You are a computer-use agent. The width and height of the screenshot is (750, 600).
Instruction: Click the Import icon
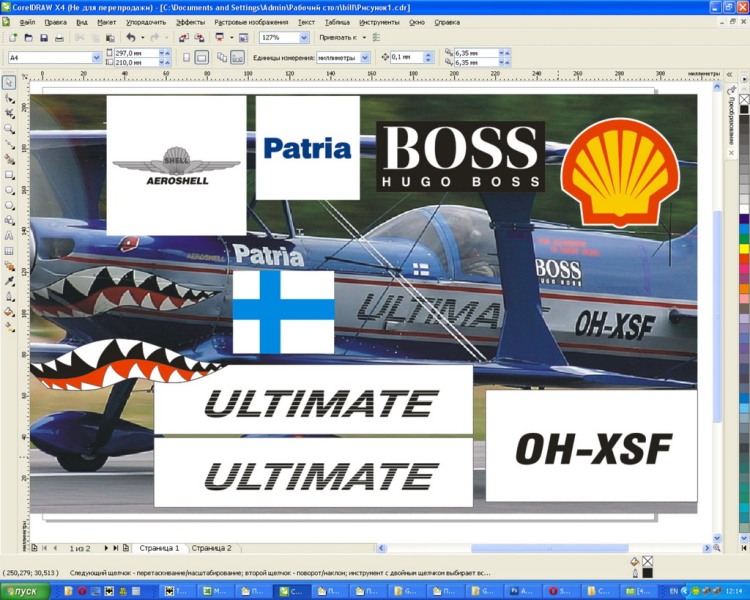184,38
